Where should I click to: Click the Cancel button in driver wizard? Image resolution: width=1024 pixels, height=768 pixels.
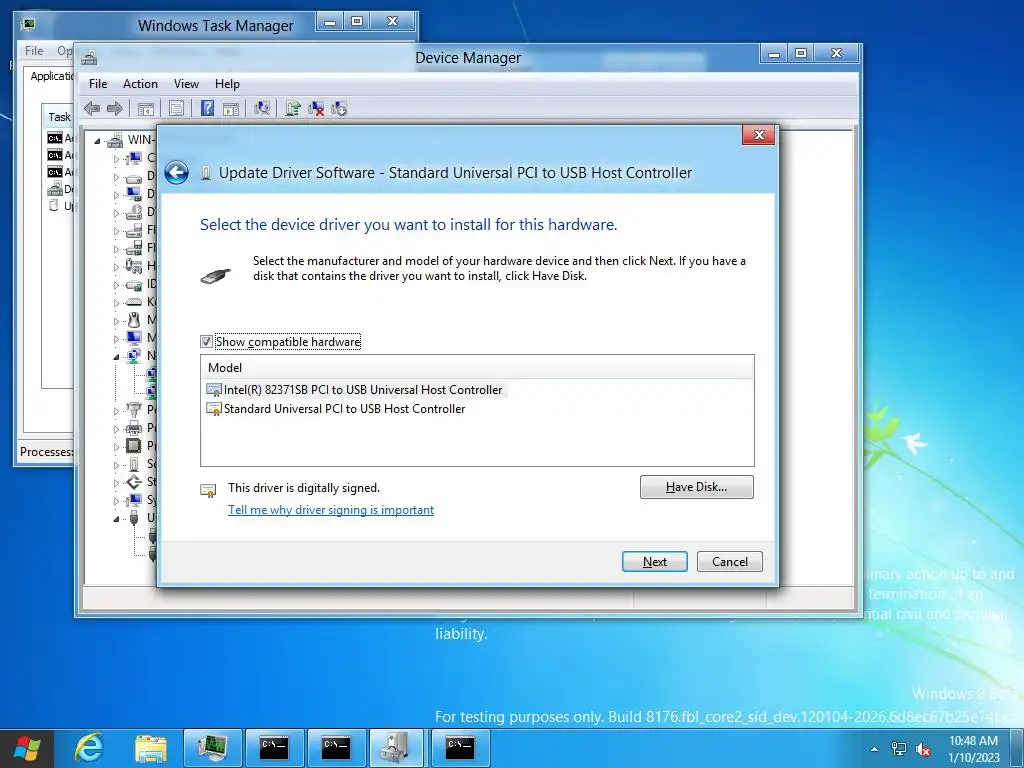click(x=729, y=562)
